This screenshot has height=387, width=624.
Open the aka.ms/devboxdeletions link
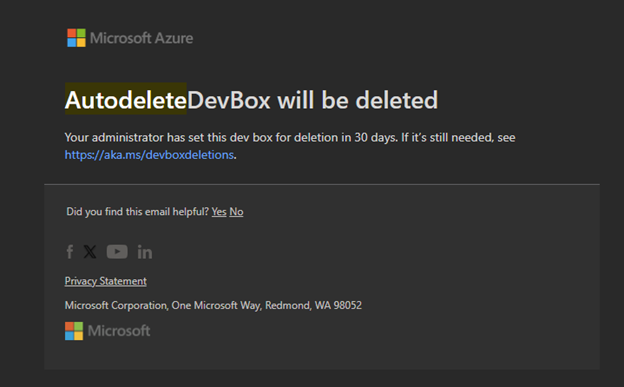[x=149, y=154]
